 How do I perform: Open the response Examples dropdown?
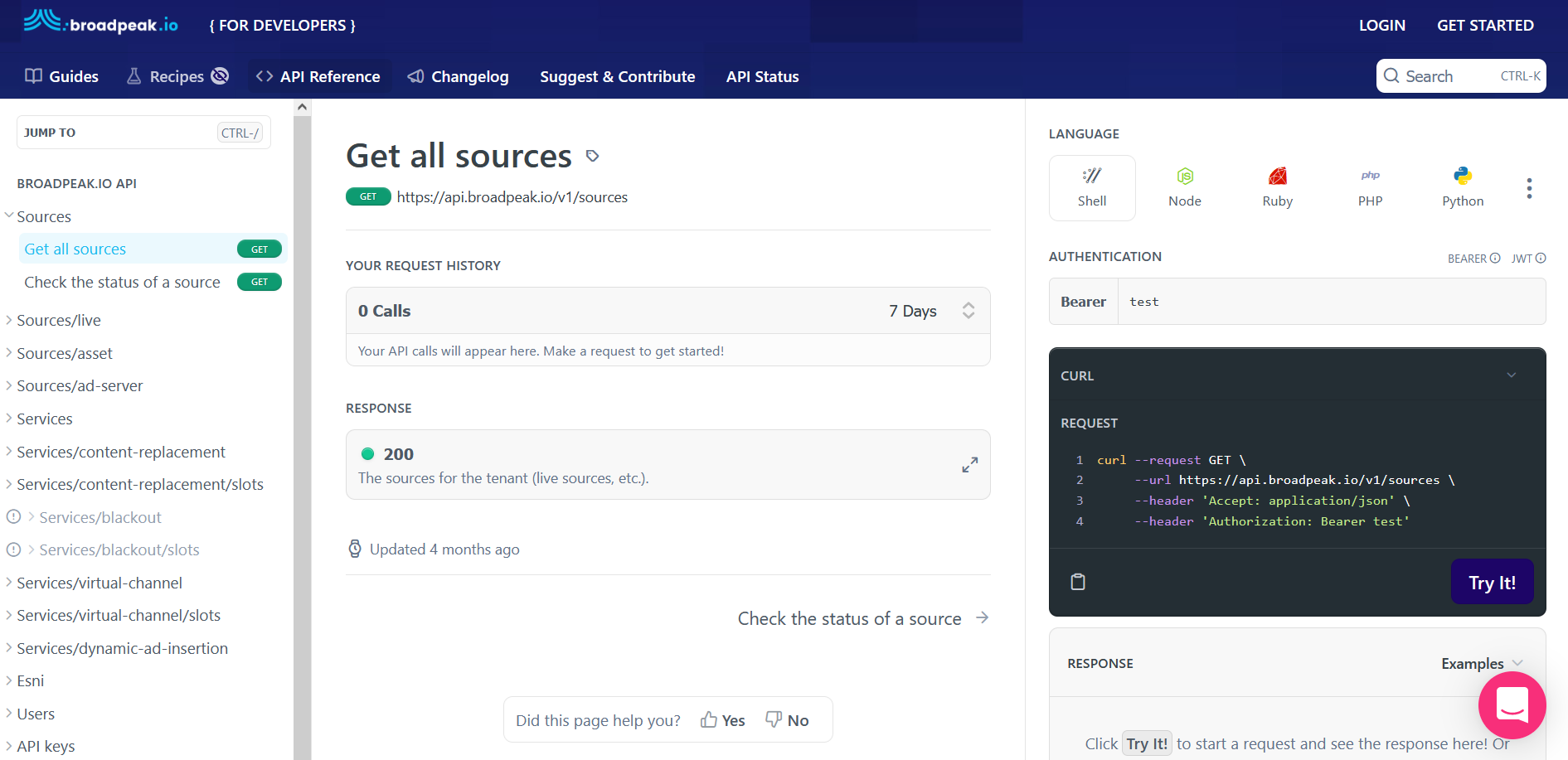[x=1482, y=663]
